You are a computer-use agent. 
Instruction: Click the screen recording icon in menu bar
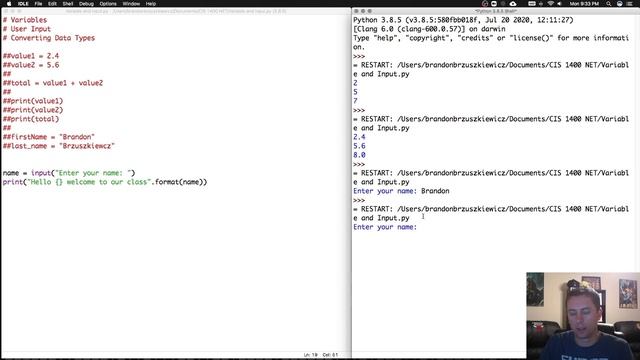(x=493, y=4)
